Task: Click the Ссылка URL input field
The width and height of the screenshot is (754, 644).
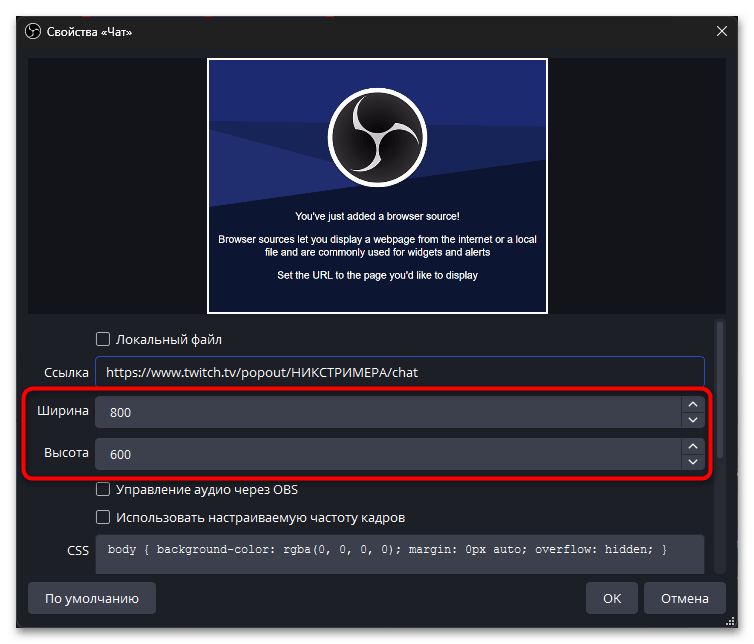Action: (400, 372)
